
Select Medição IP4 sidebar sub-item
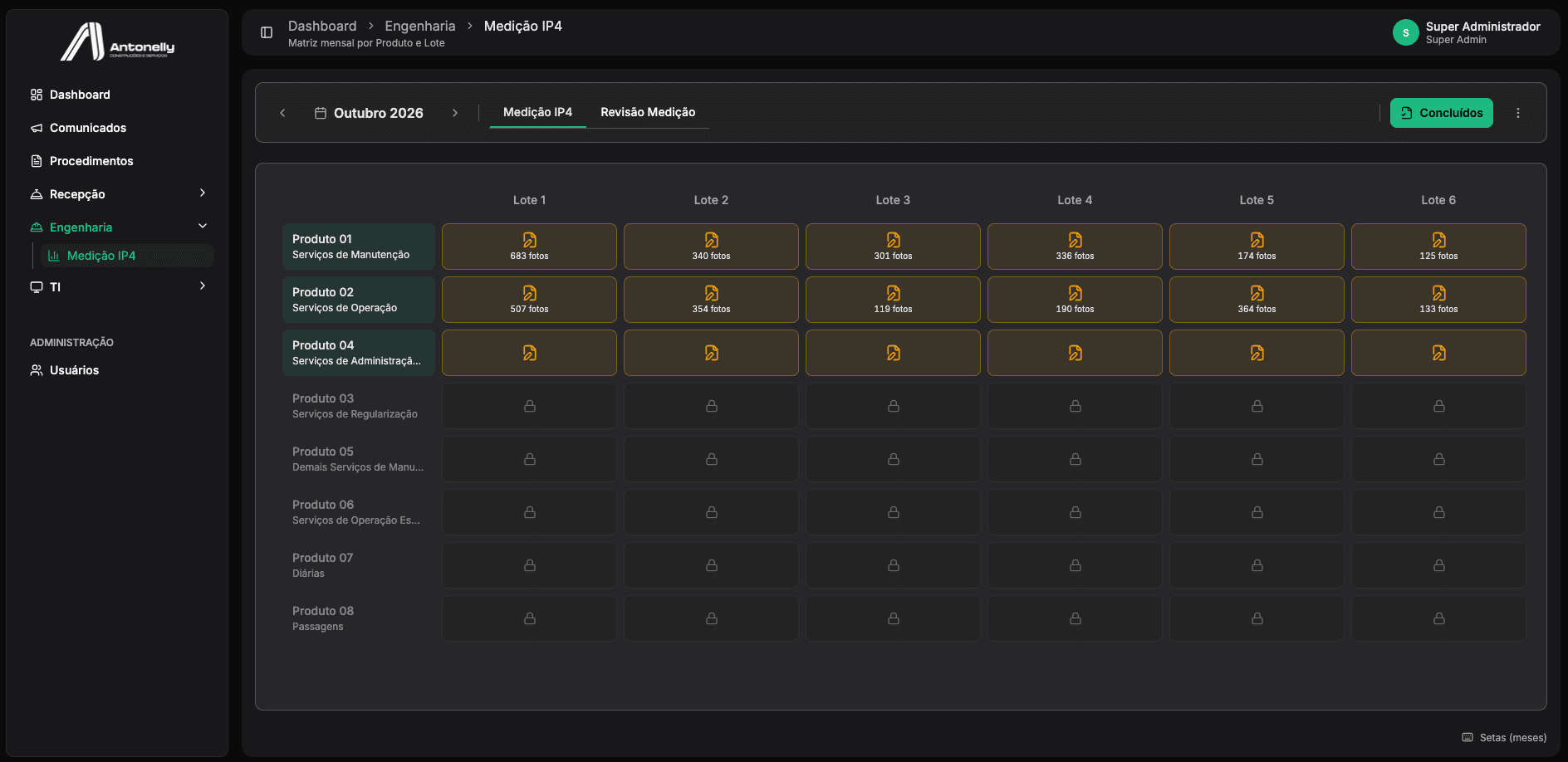pyautogui.click(x=126, y=256)
